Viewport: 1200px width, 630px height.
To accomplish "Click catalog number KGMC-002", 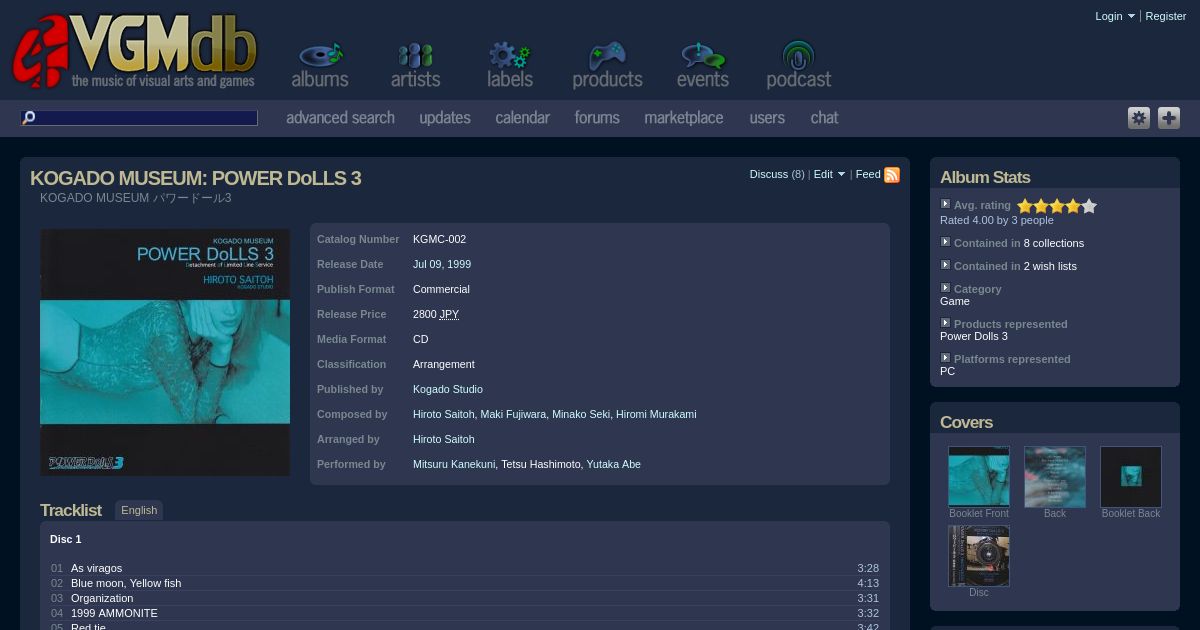I will coord(440,239).
